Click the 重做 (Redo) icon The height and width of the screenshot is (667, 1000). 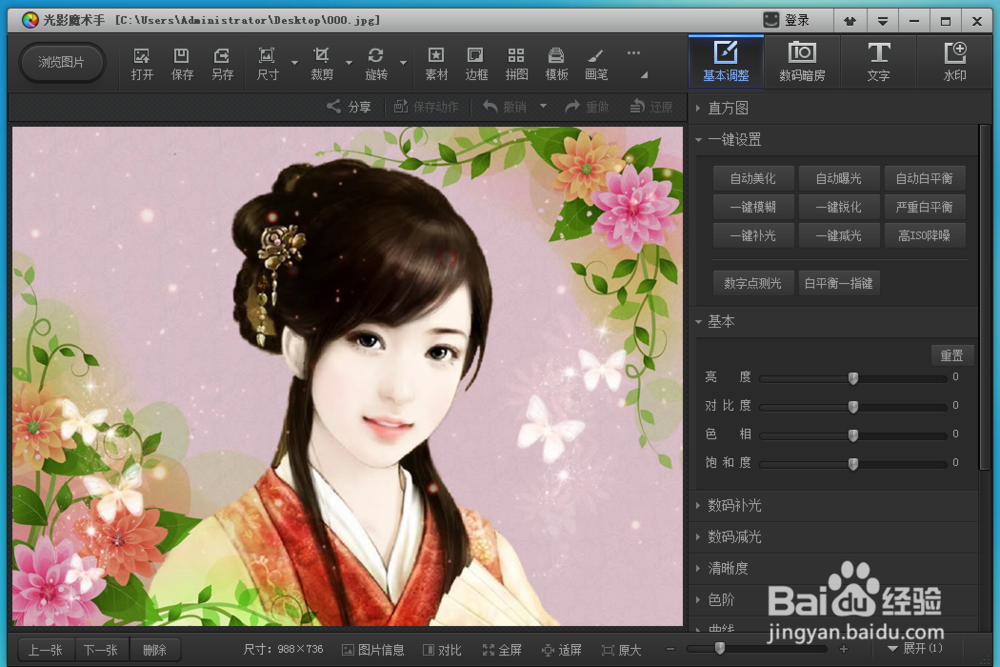tap(587, 106)
